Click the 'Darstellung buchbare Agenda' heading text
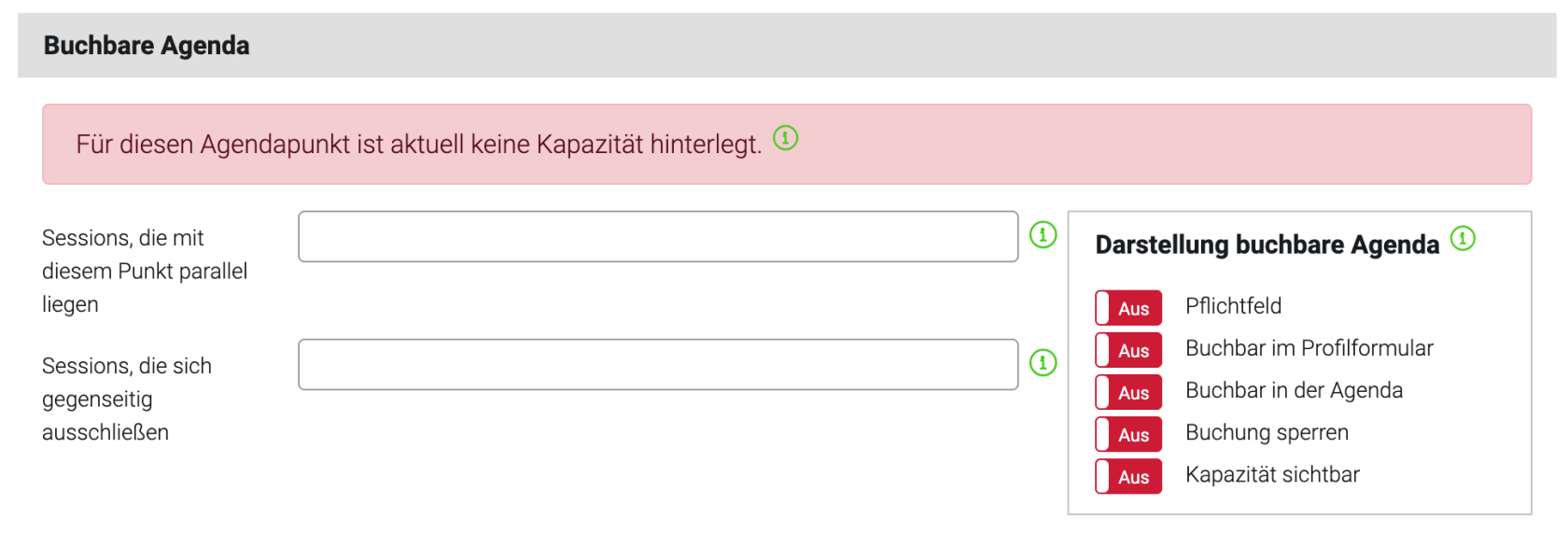The height and width of the screenshot is (533, 1568). [1267, 245]
